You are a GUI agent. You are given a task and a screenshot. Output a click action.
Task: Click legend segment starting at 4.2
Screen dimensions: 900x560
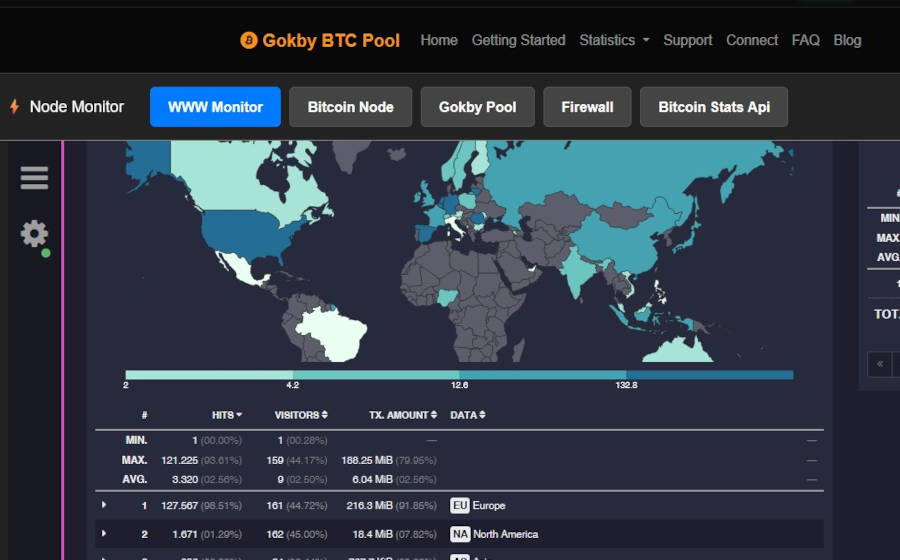tap(376, 375)
